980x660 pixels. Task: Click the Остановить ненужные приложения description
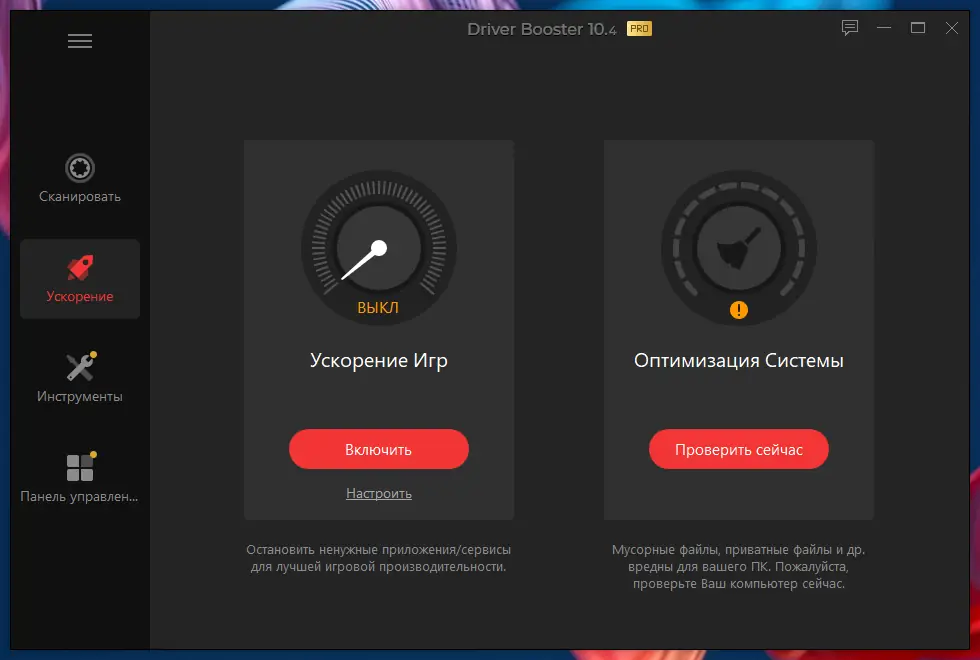pyautogui.click(x=379, y=558)
